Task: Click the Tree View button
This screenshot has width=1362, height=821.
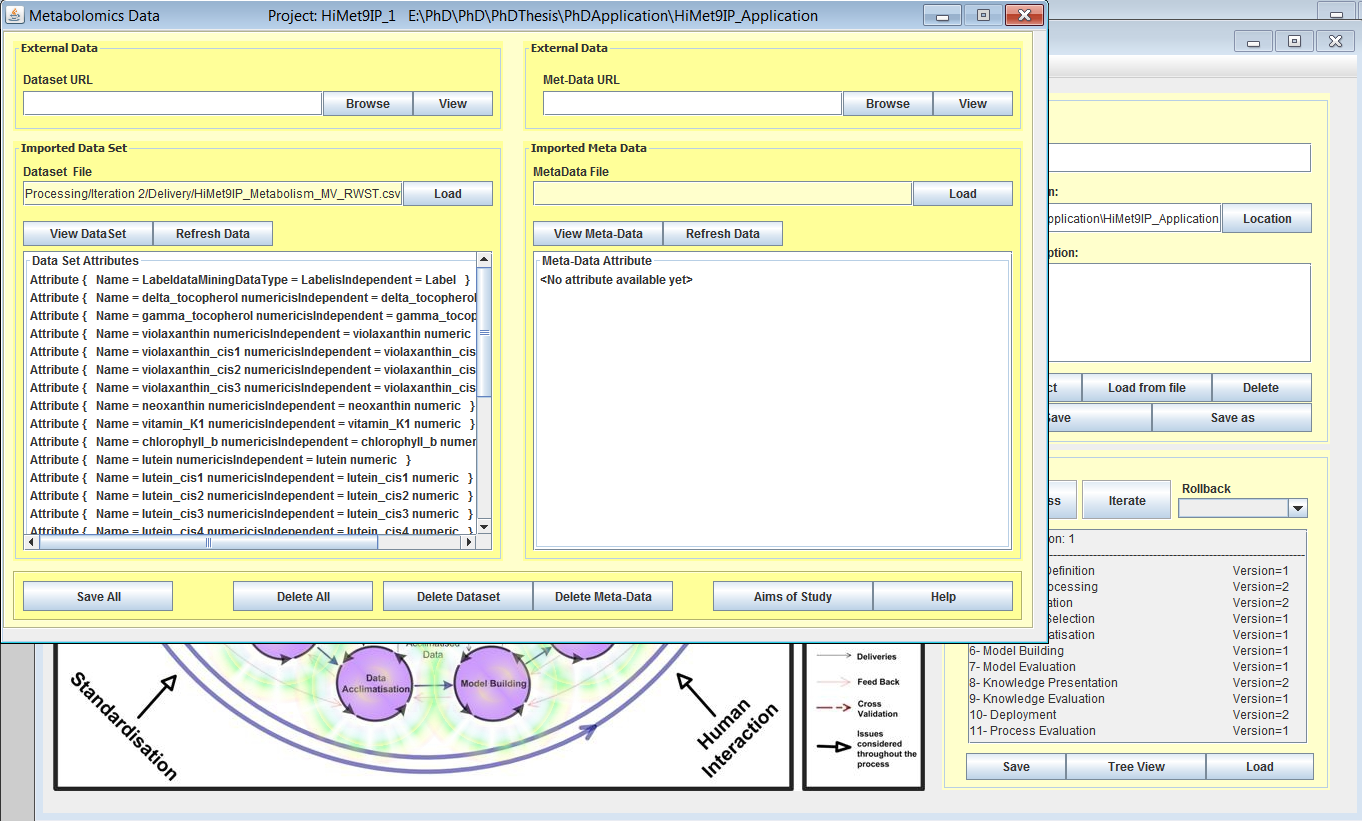Action: (x=1135, y=767)
